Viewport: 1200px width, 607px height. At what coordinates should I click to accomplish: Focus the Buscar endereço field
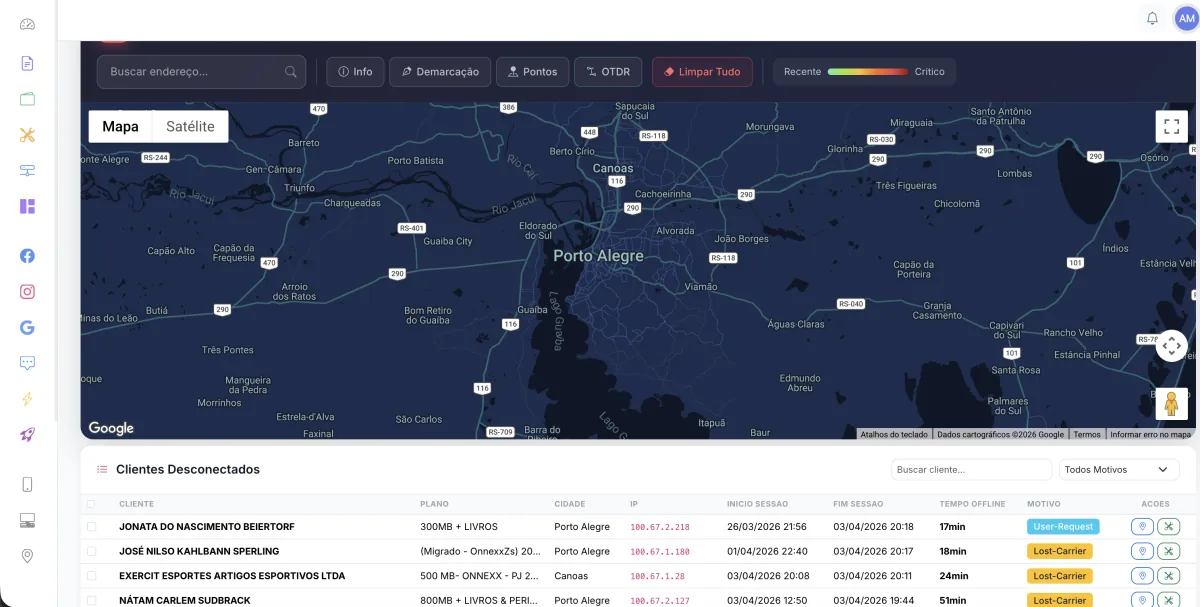pos(200,72)
